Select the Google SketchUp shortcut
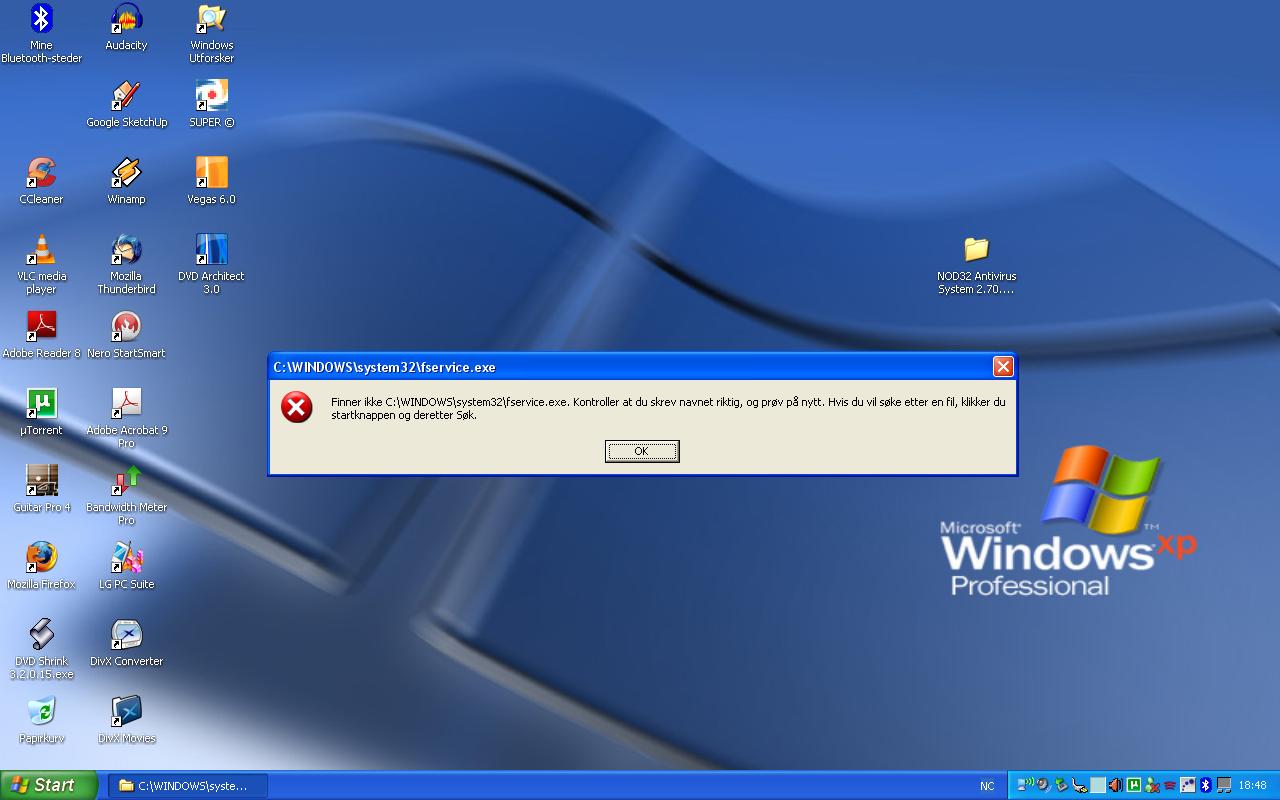1280x800 pixels. point(126,104)
